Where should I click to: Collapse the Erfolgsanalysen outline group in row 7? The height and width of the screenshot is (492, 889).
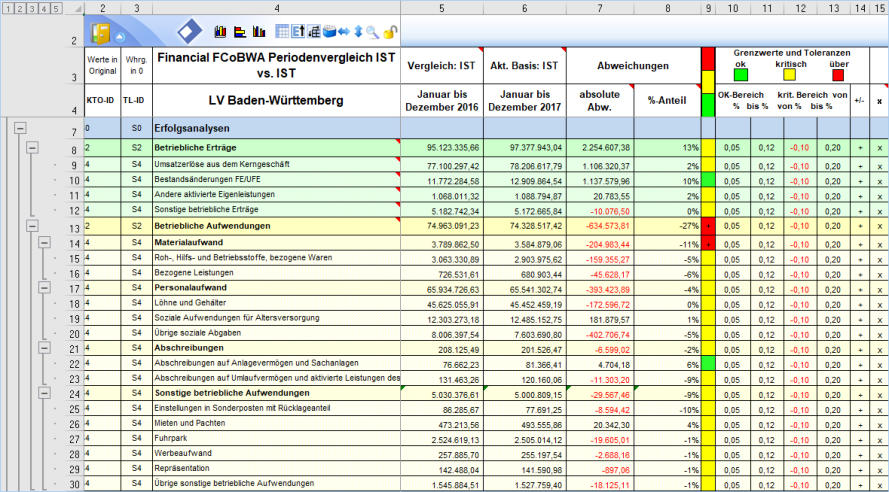18,129
